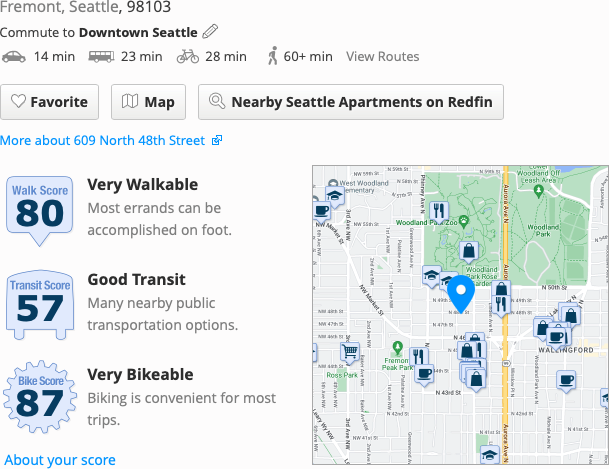Image resolution: width=609 pixels, height=469 pixels.
Task: Click the Bike Score 87 badge
Action: (40, 398)
